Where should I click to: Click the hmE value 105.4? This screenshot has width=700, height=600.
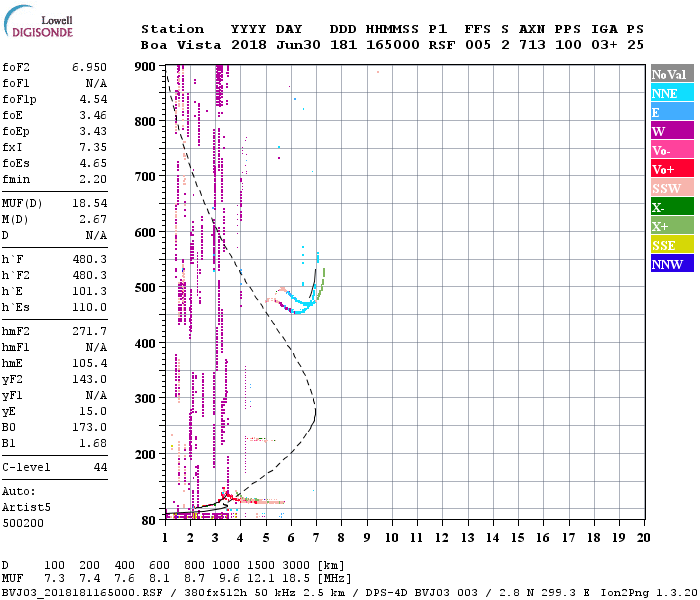pyautogui.click(x=89, y=363)
